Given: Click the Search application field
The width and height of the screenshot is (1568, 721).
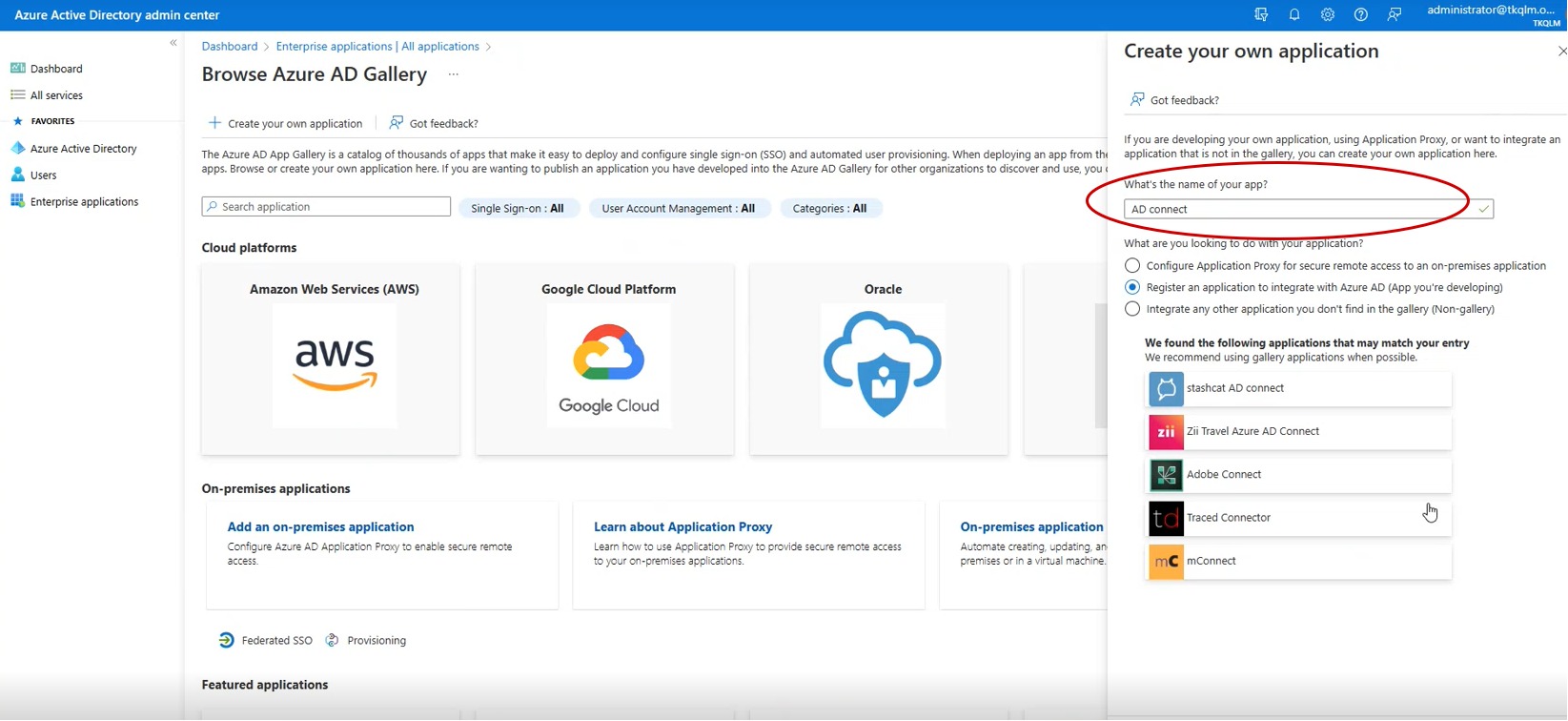Looking at the screenshot, I should click(x=326, y=207).
